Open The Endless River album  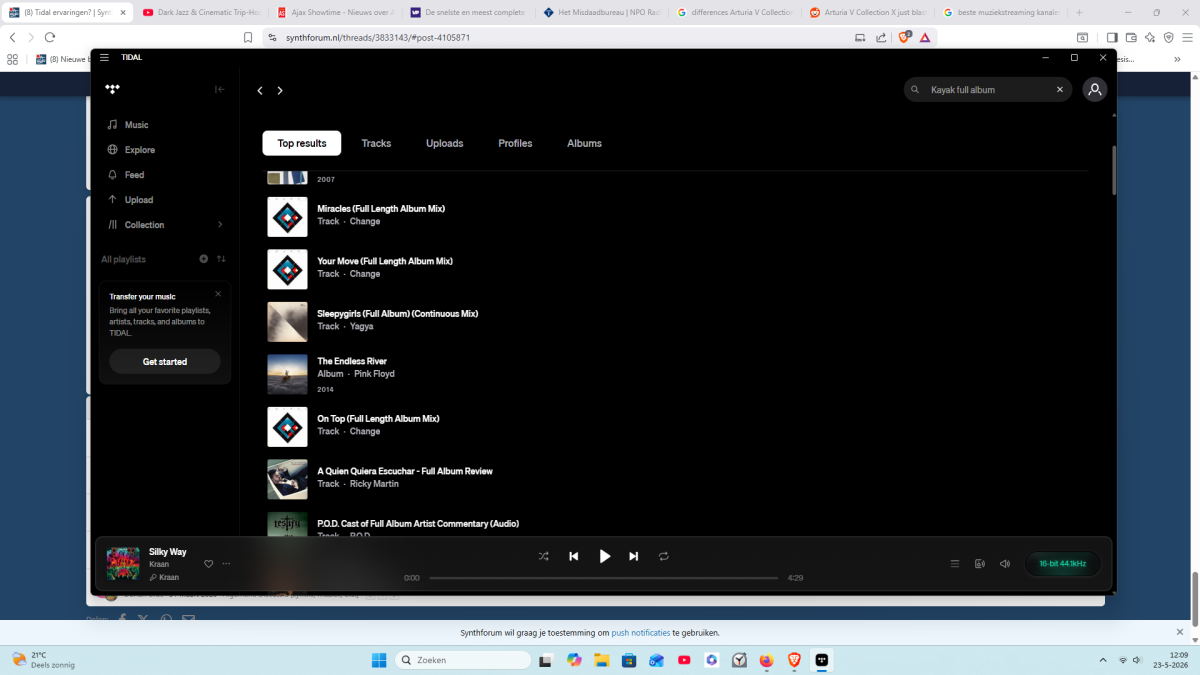pos(352,361)
